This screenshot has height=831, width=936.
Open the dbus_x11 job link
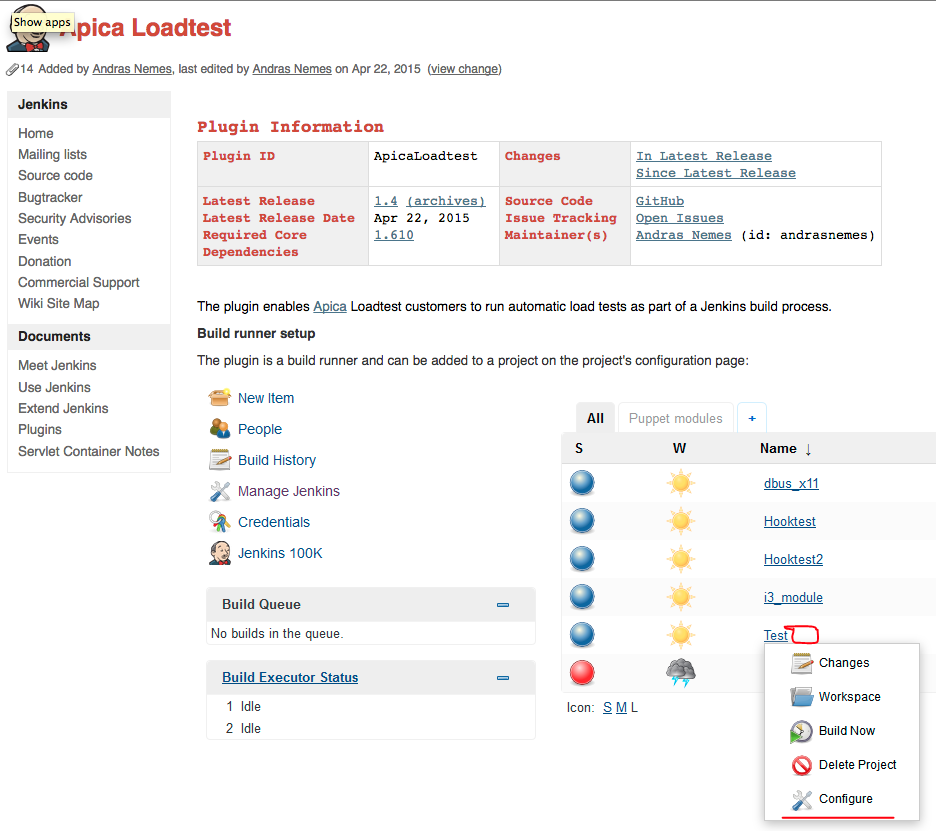pos(791,483)
